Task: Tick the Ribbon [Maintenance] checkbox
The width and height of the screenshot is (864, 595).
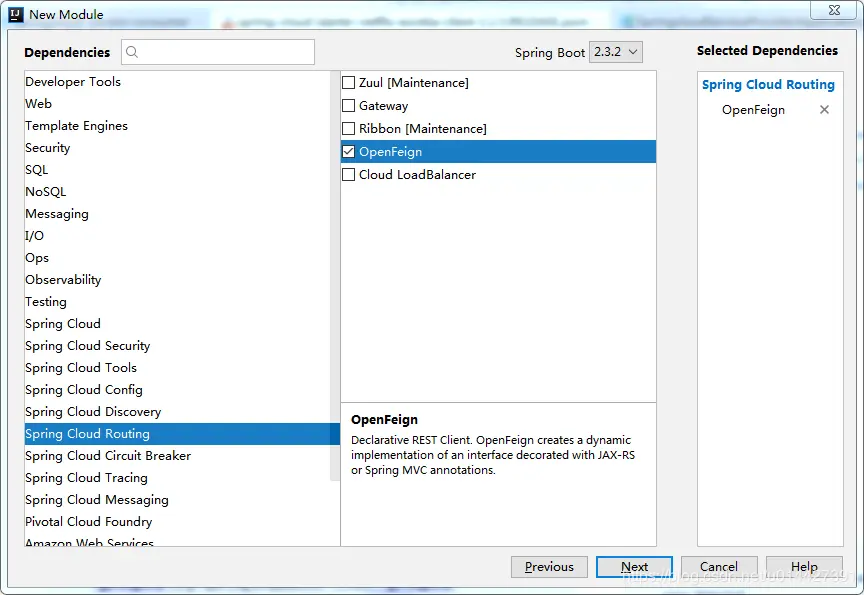Action: pyautogui.click(x=348, y=128)
